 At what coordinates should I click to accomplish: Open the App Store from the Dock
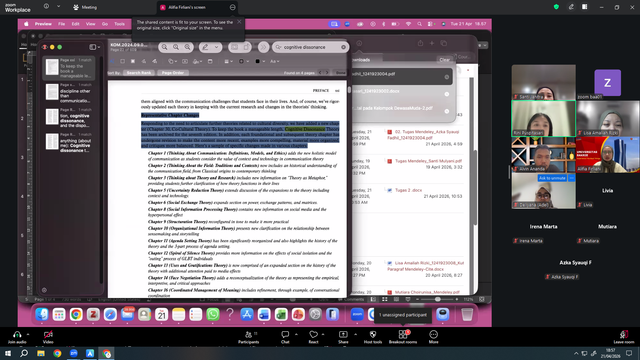pyautogui.click(x=247, y=314)
